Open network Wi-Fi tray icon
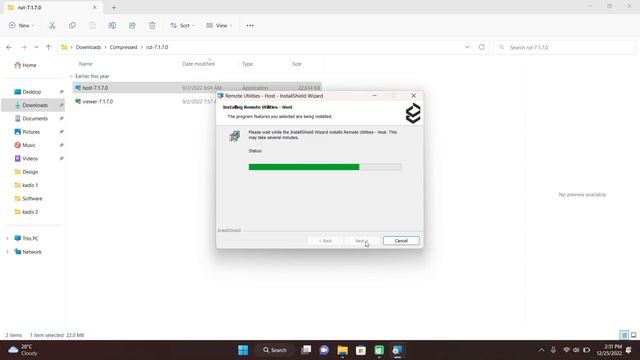The height and width of the screenshot is (360, 640). click(x=566, y=350)
